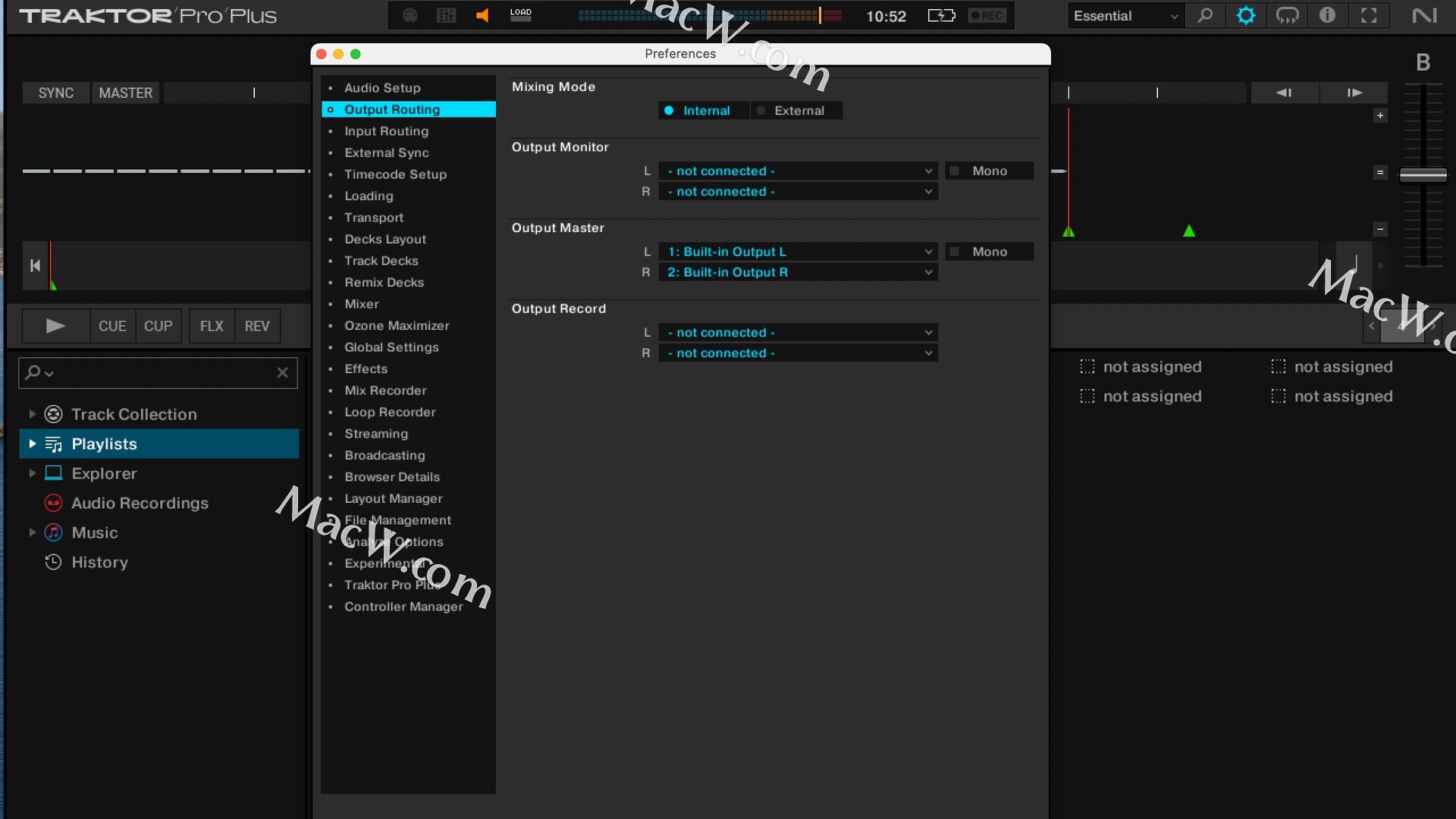The image size is (1456, 819).
Task: Click the deck B tempo fader handle
Action: (x=1423, y=175)
